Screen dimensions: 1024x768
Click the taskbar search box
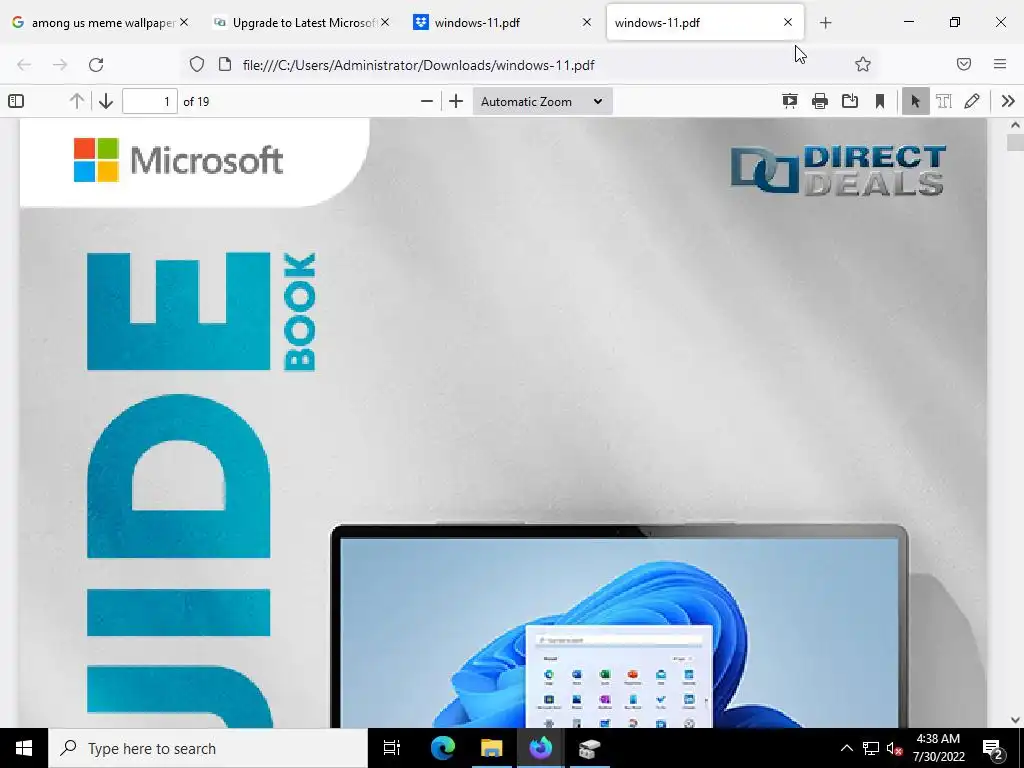click(x=208, y=748)
